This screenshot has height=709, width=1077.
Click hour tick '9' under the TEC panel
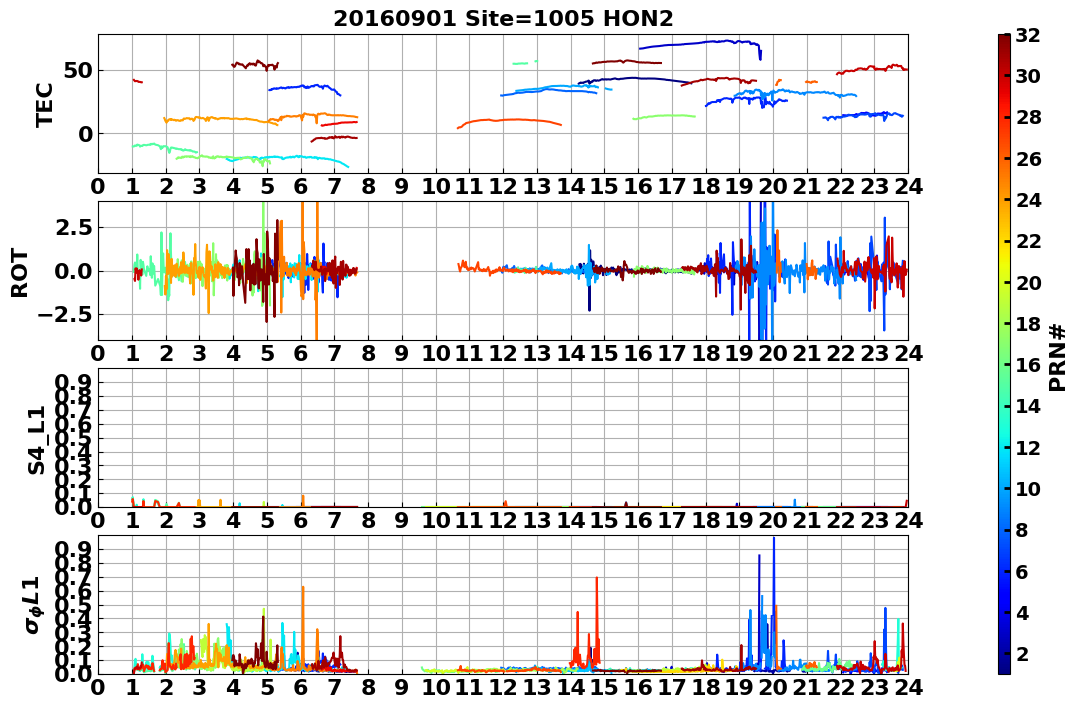click(402, 186)
